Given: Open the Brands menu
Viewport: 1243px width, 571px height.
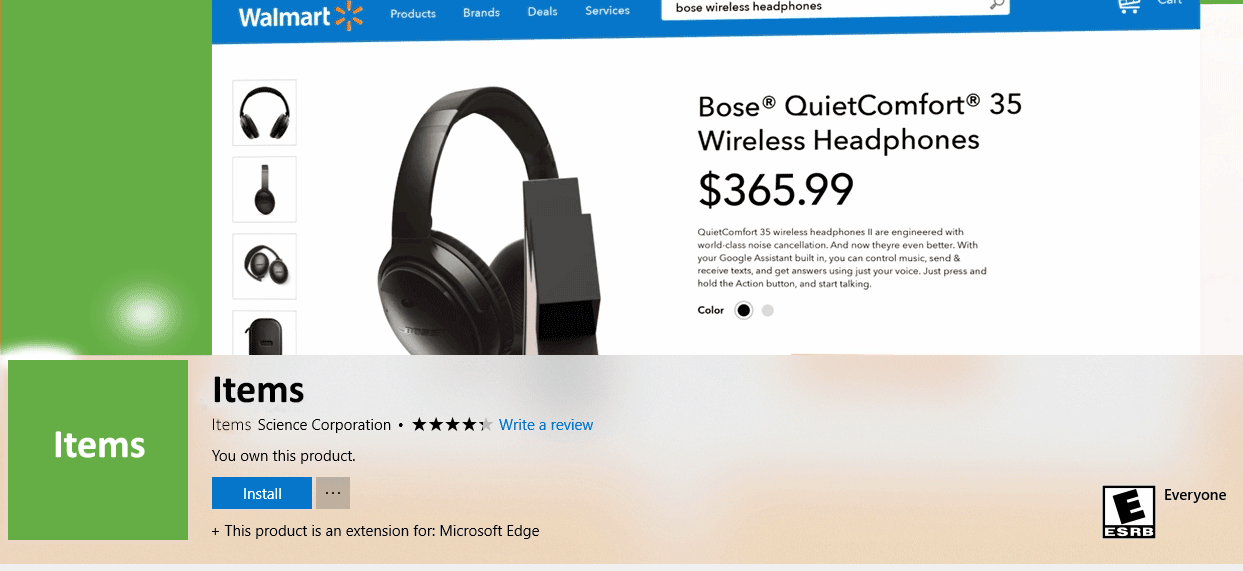Looking at the screenshot, I should [481, 14].
